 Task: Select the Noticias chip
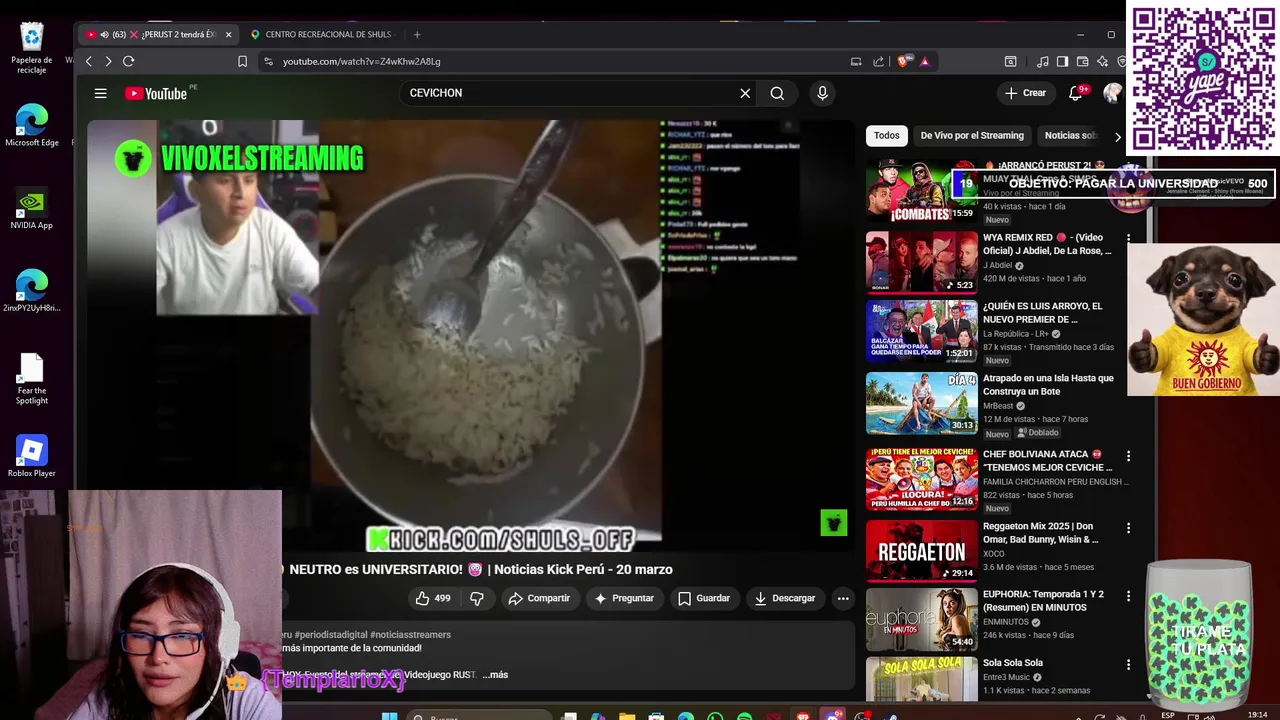click(x=1071, y=135)
